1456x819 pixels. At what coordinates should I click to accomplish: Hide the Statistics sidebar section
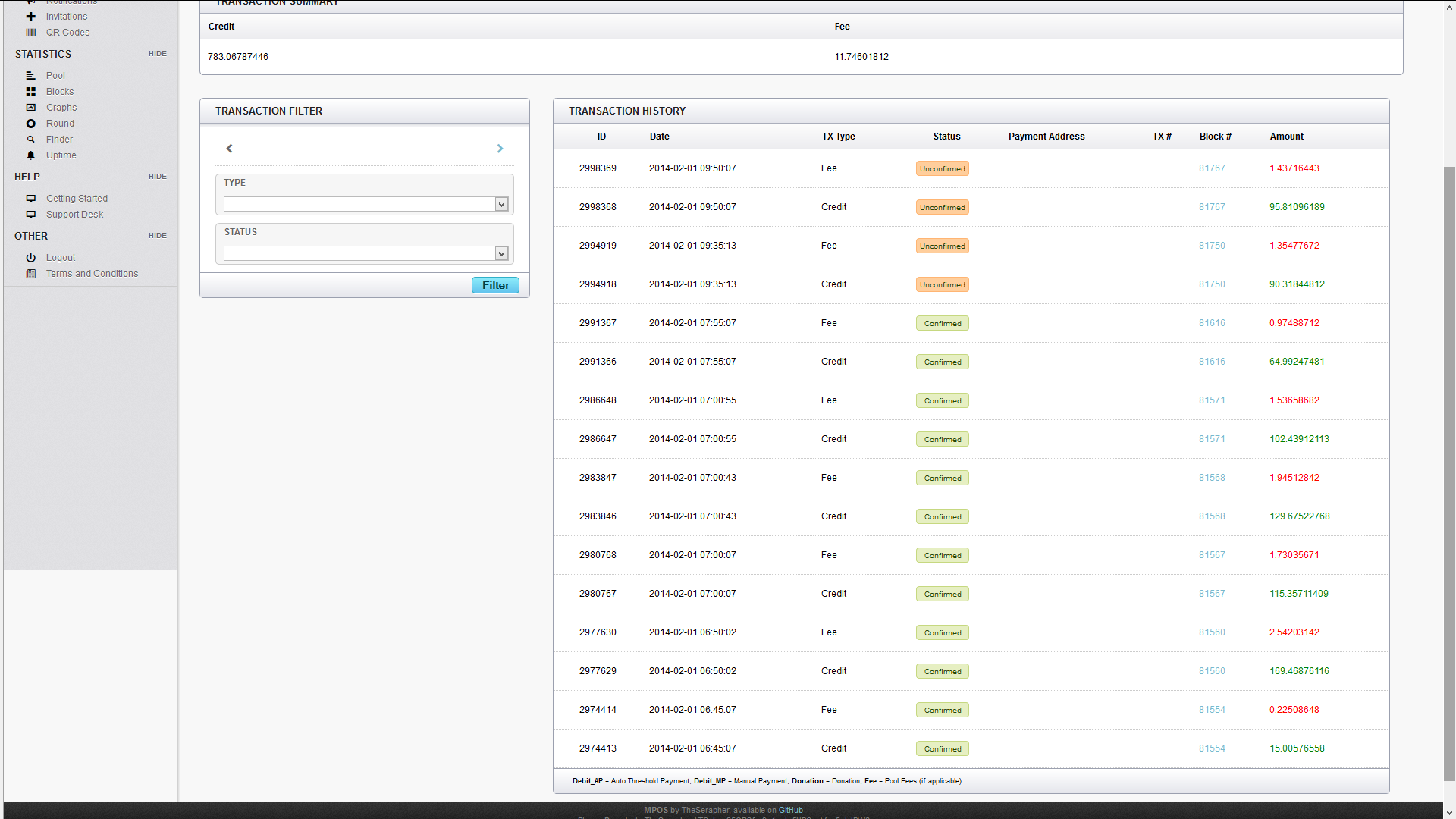point(157,54)
